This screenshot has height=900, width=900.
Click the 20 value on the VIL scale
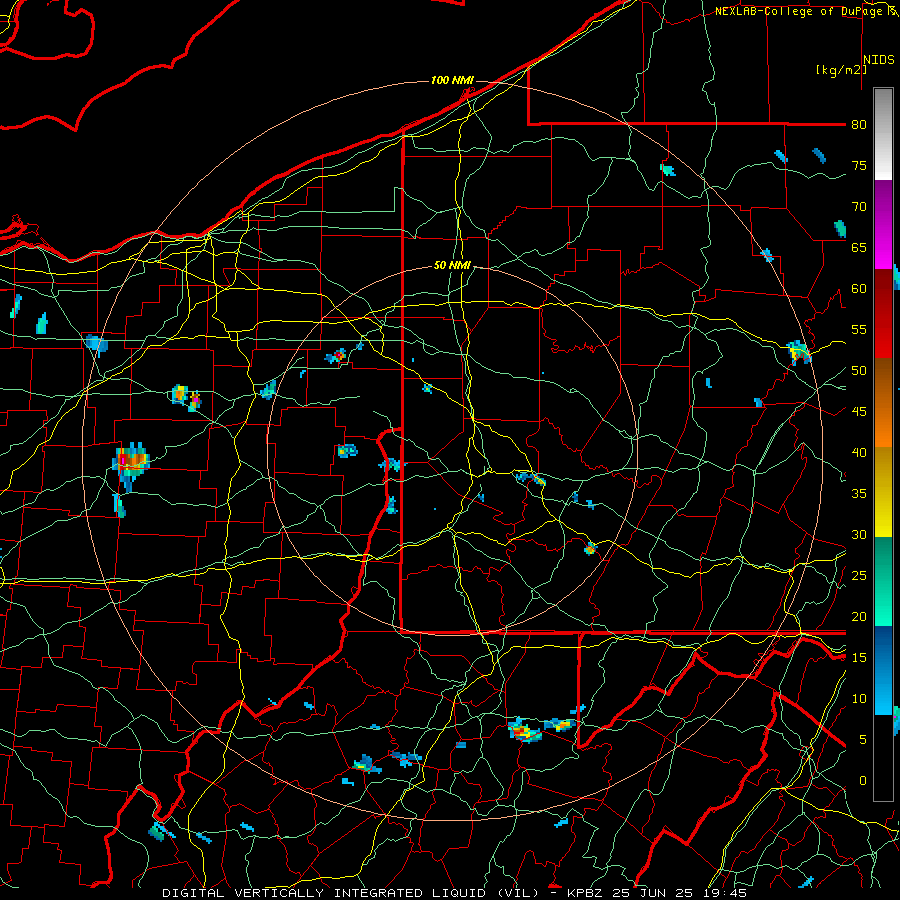point(859,616)
